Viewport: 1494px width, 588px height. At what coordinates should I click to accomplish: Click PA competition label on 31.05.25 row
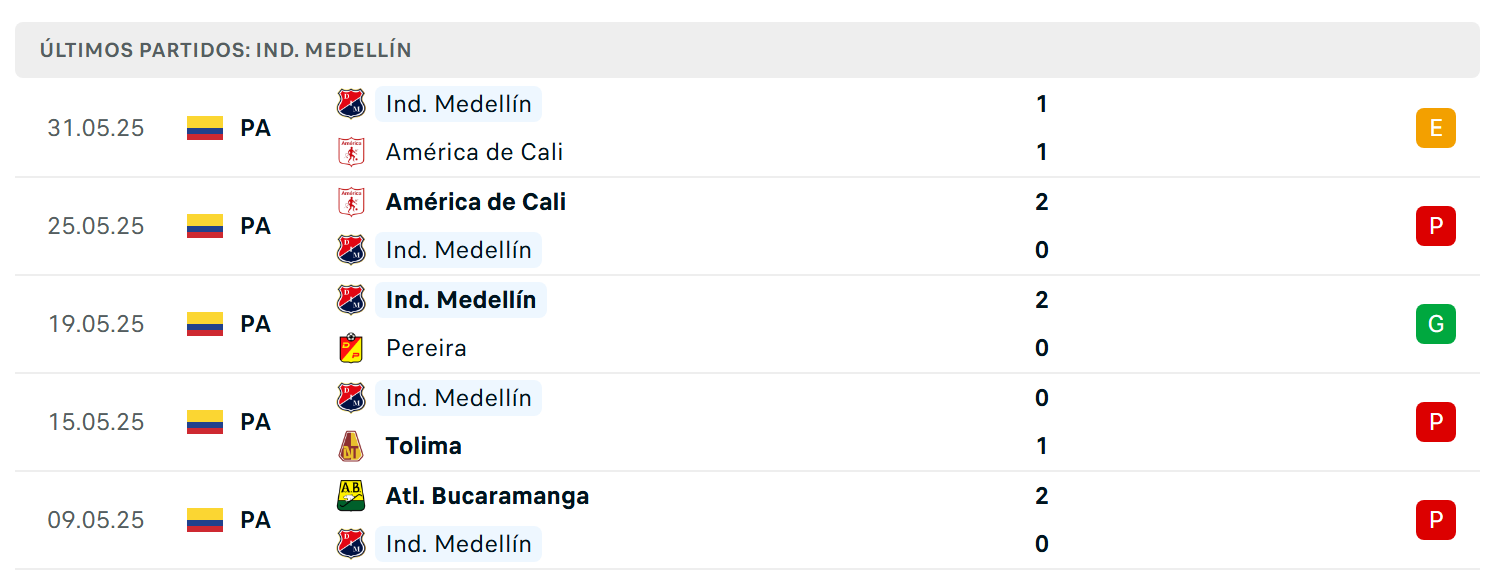pyautogui.click(x=256, y=128)
